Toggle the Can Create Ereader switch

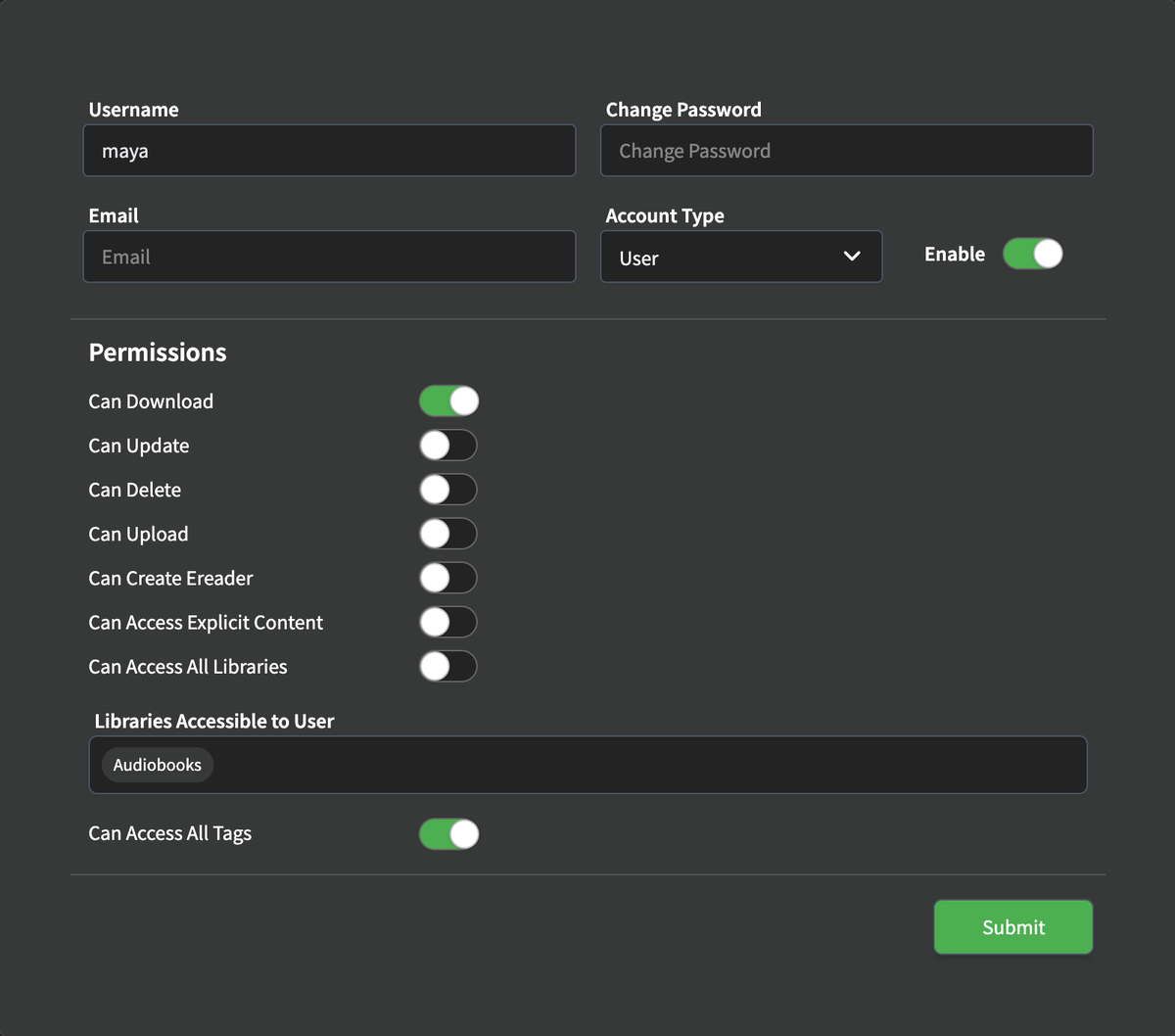pyautogui.click(x=448, y=578)
